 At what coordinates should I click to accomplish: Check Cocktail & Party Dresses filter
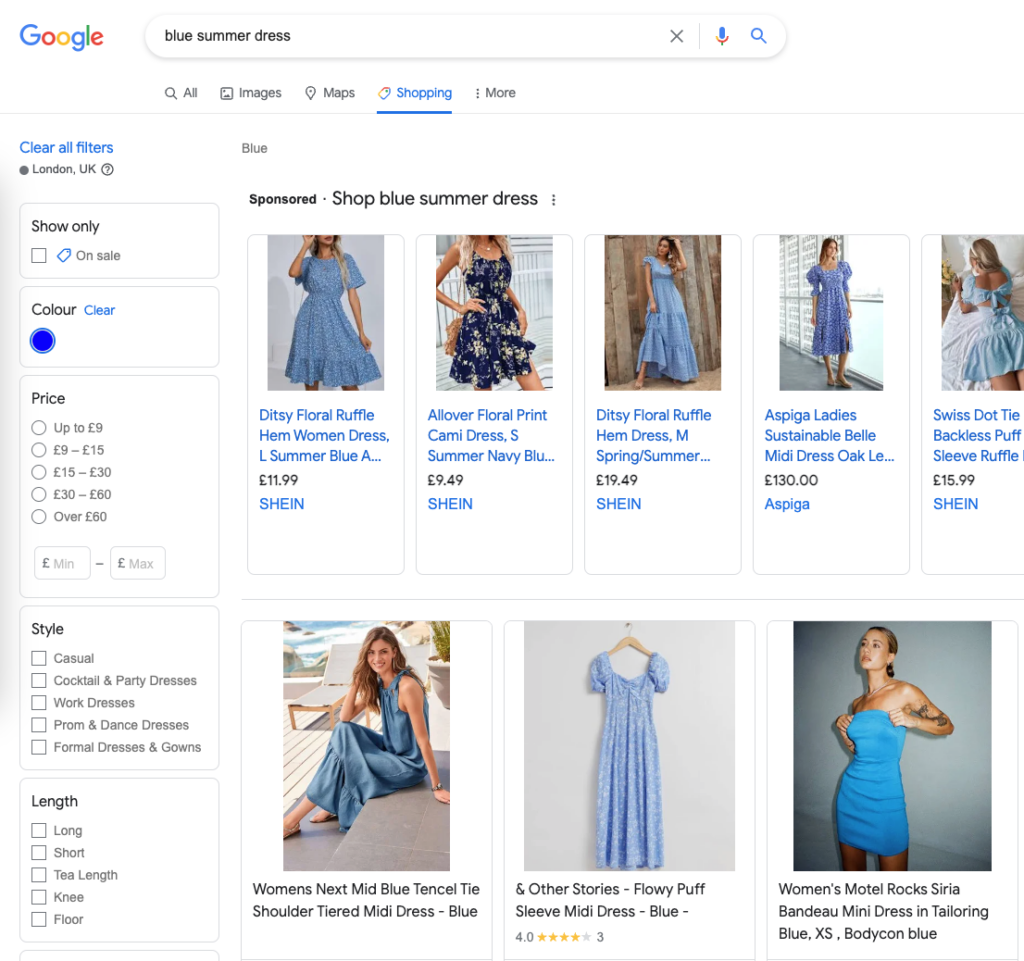click(39, 680)
